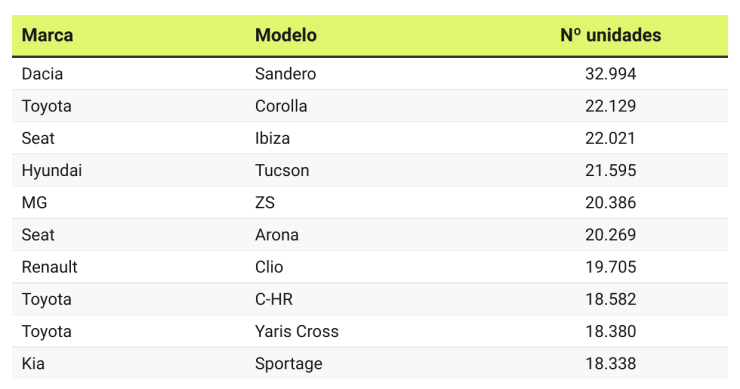Select the Yaris Cross model cell
Viewport: 740px width, 389px height.
pos(297,331)
